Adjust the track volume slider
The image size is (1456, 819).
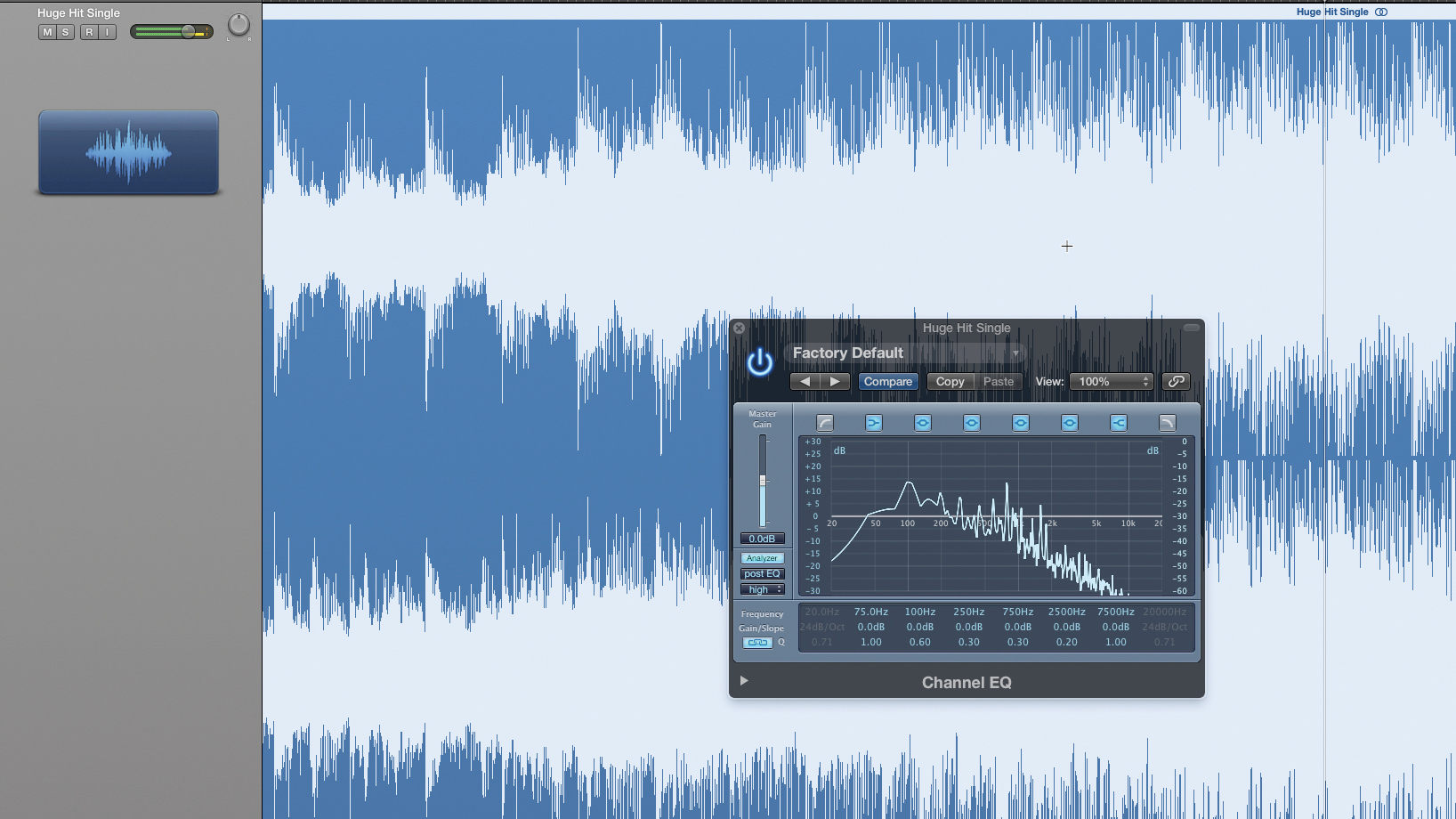[172, 32]
